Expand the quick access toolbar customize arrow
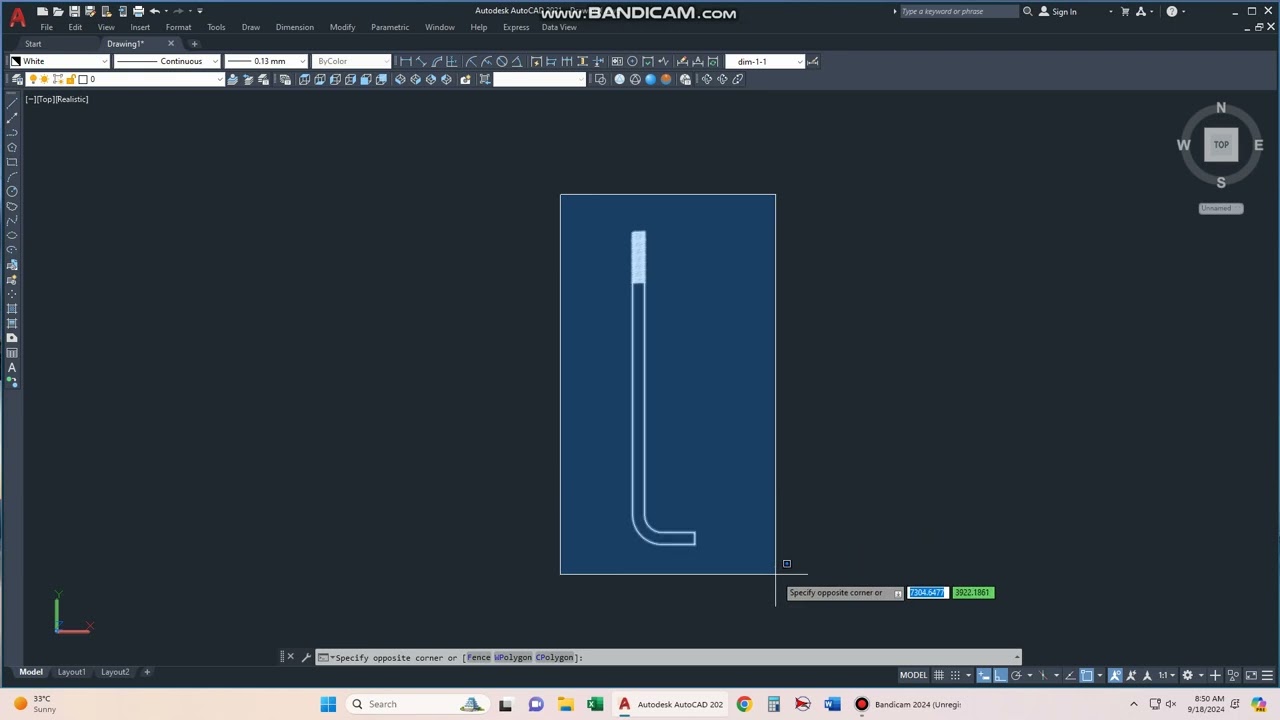 (199, 11)
